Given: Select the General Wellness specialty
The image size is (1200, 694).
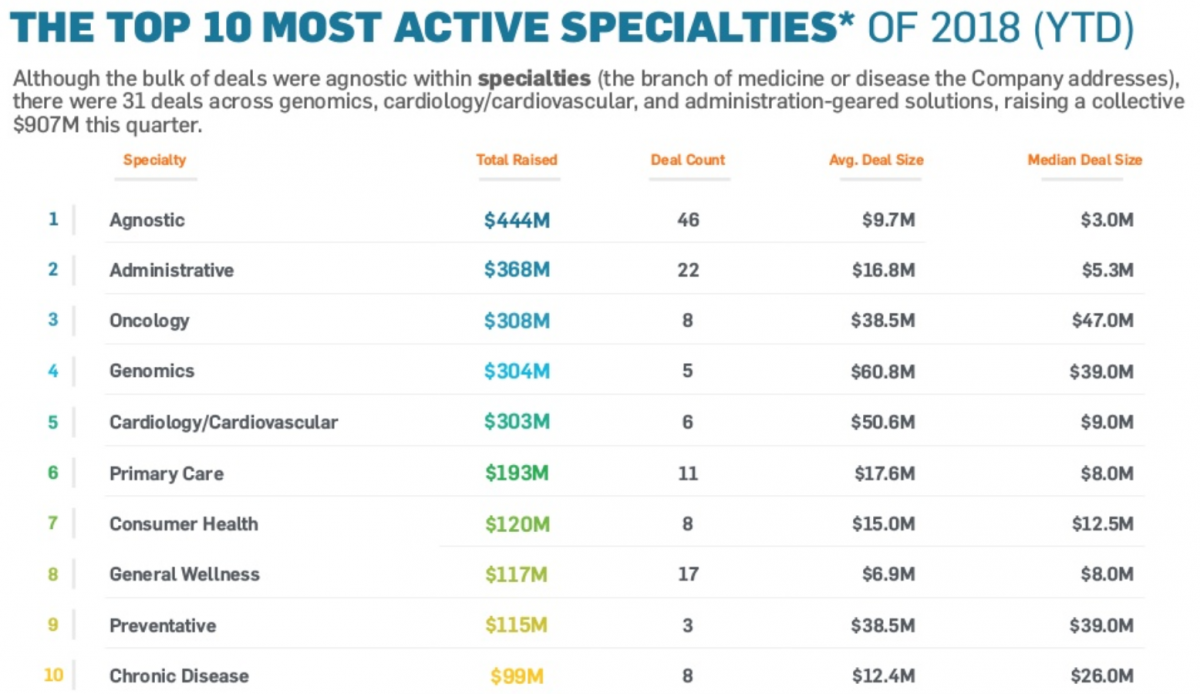Looking at the screenshot, I should 184,574.
